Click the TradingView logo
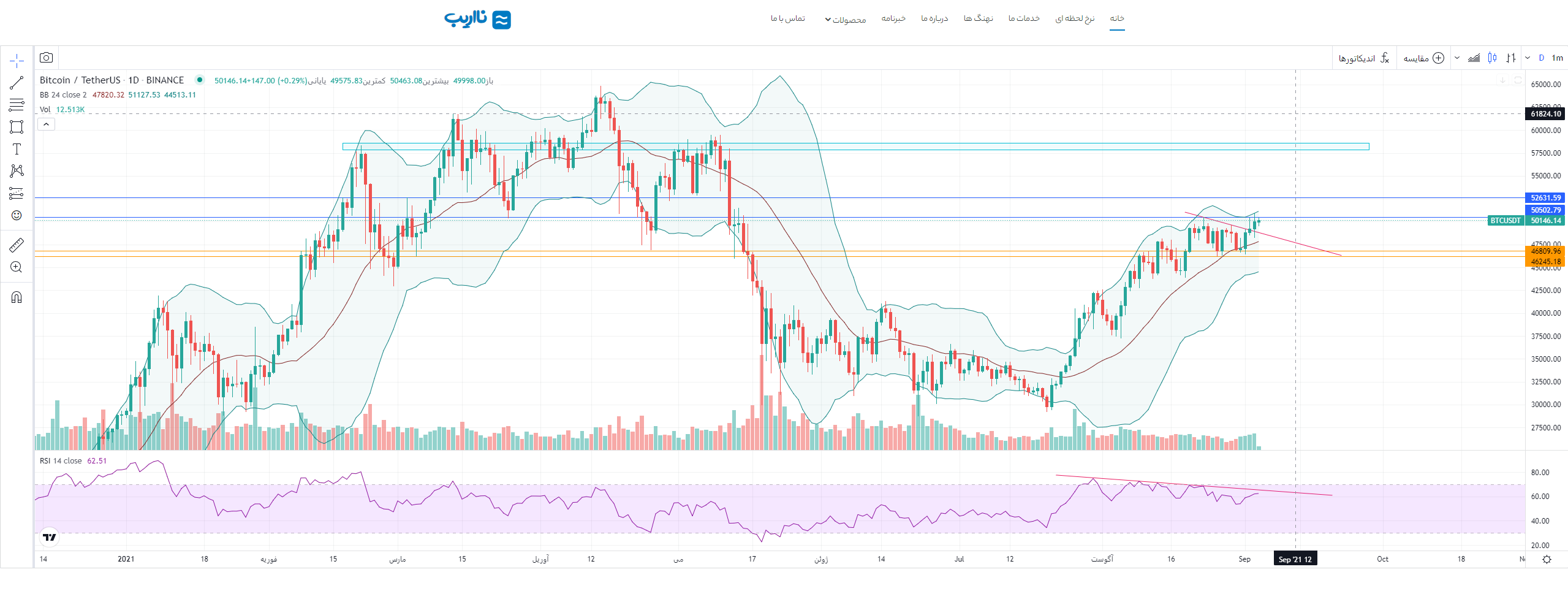 click(50, 538)
